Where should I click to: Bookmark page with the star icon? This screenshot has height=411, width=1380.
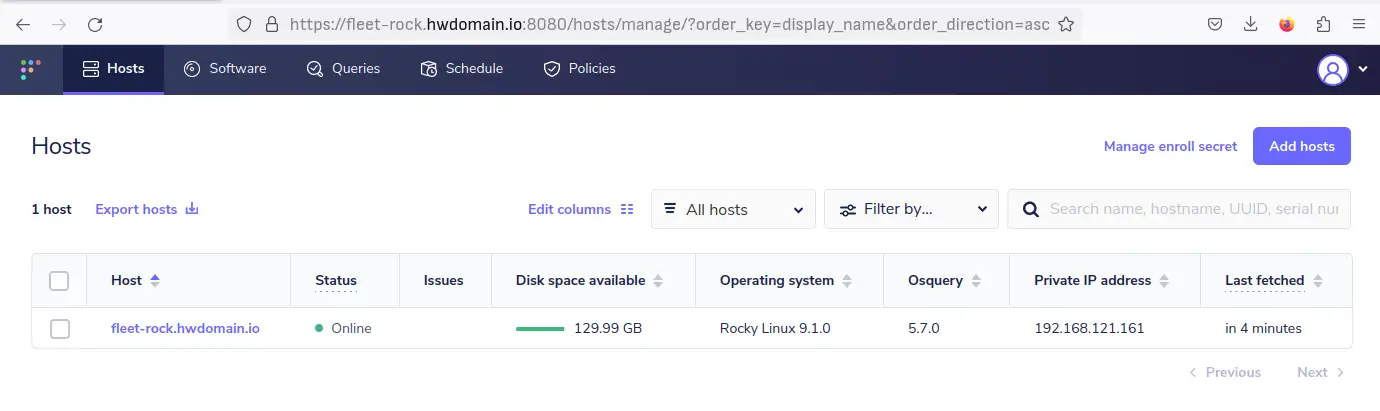pos(1066,24)
